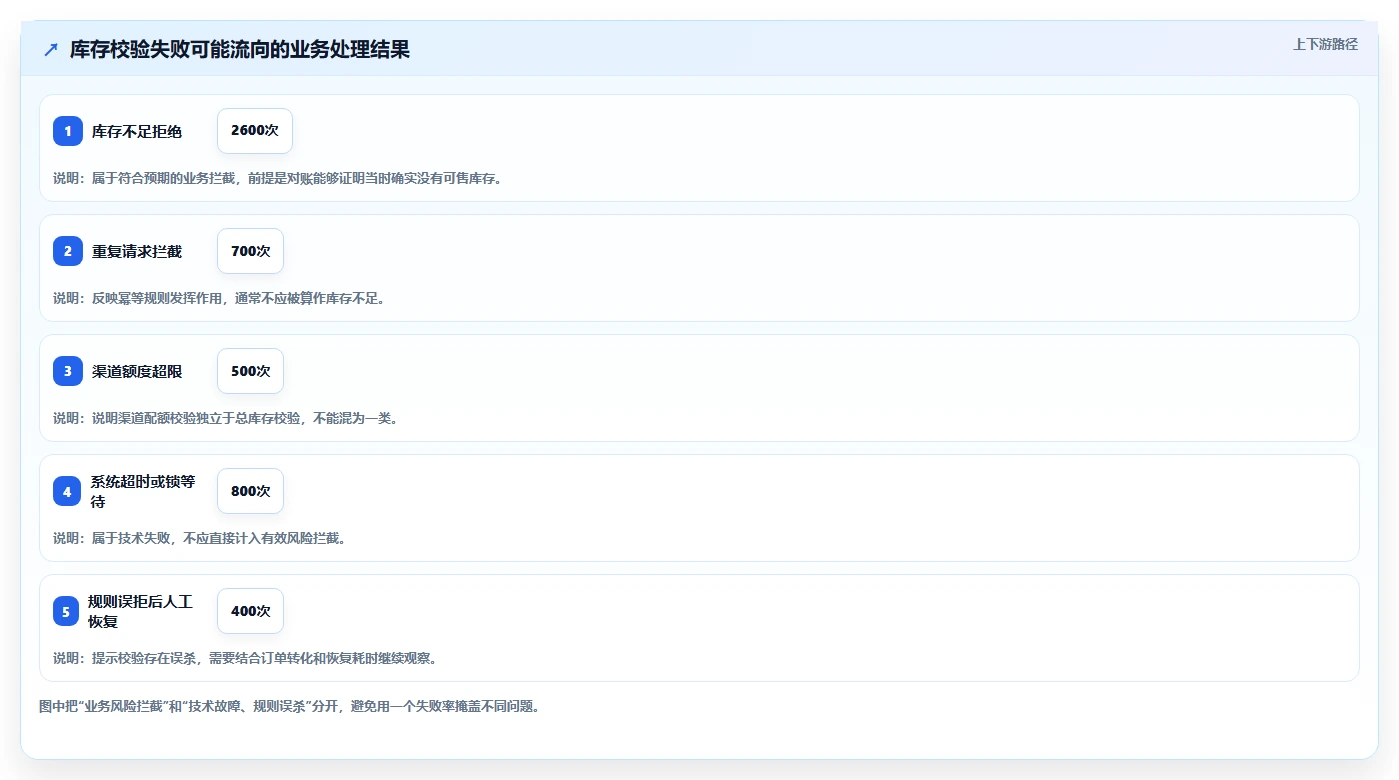Click the 库存不足拒绝 label
The image size is (1399, 780).
point(137,132)
